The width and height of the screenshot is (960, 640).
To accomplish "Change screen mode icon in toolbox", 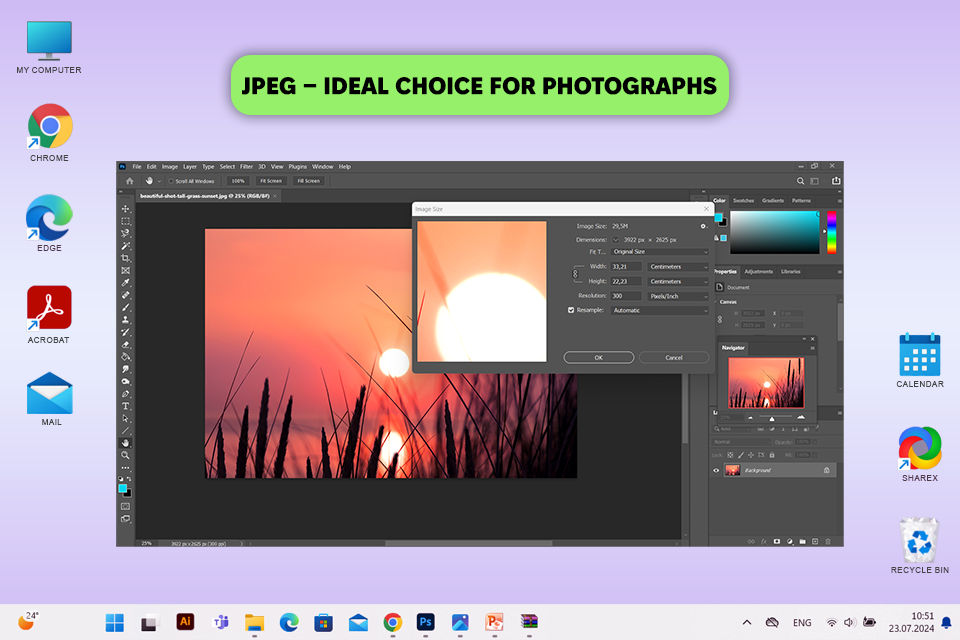I will point(126,519).
